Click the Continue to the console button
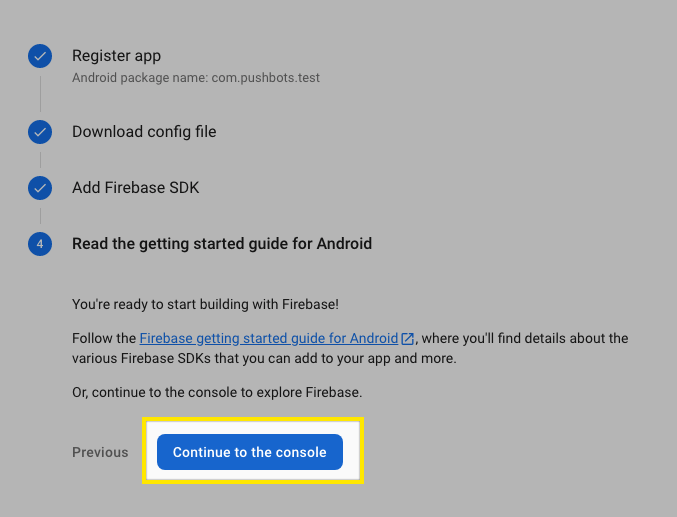 pyautogui.click(x=250, y=452)
